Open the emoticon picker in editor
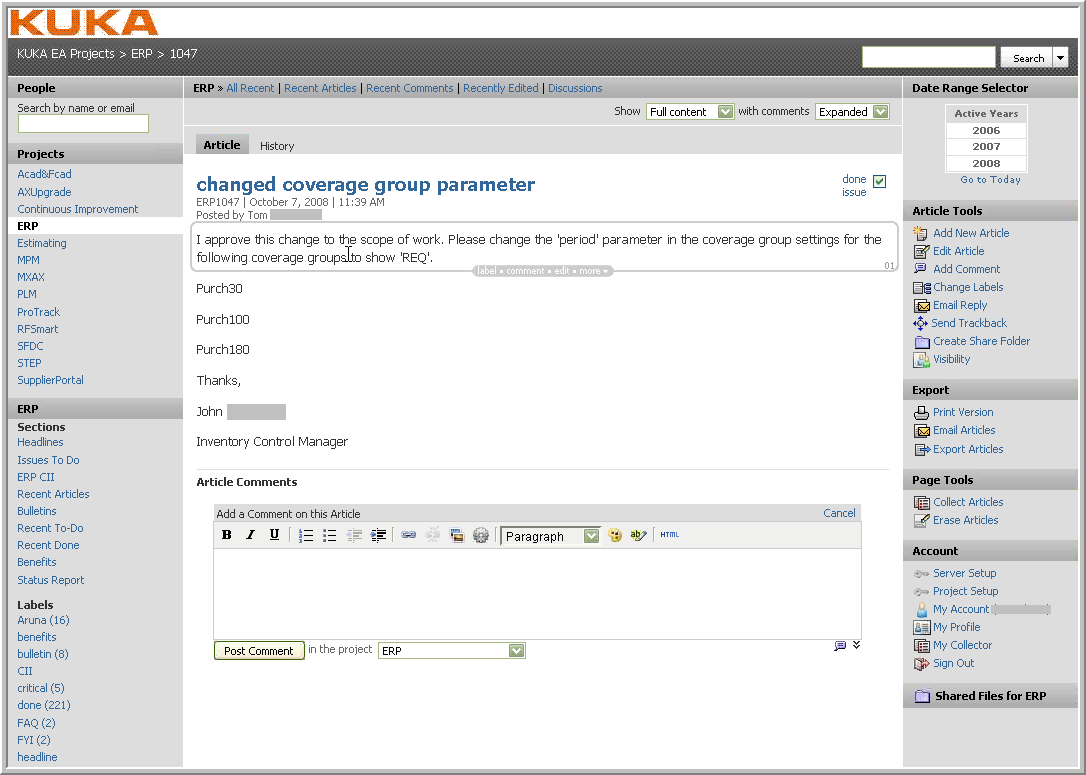Viewport: 1086px width, 775px height. (615, 535)
